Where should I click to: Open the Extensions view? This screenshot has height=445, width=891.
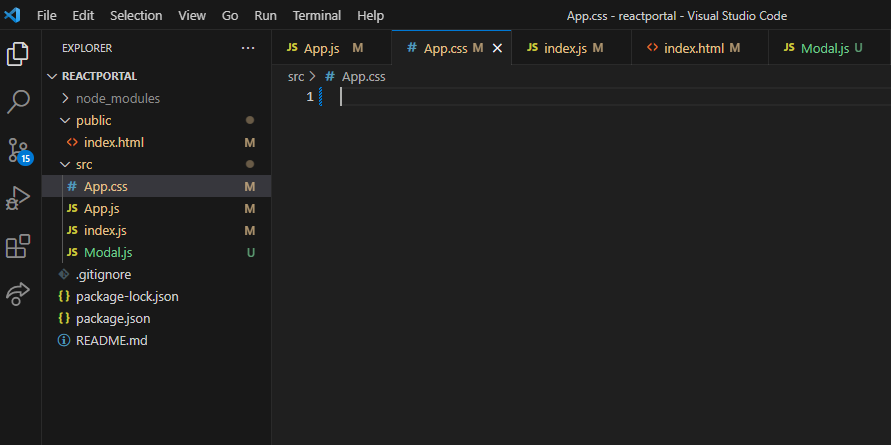coord(18,246)
